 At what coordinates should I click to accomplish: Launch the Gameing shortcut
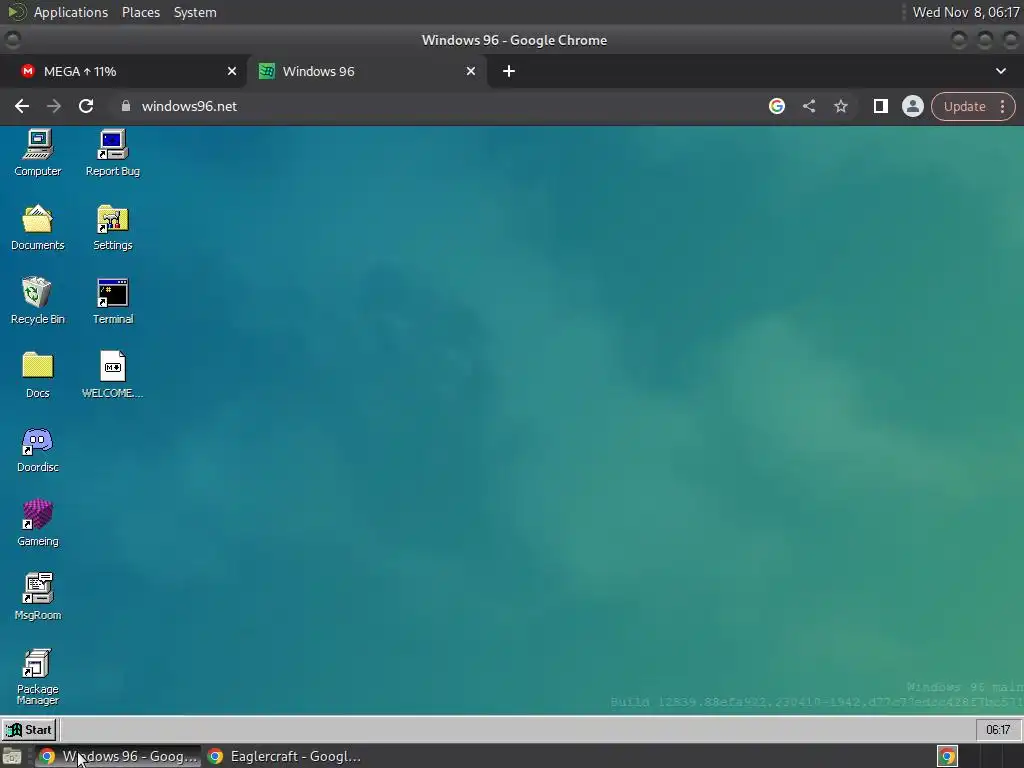point(37,523)
